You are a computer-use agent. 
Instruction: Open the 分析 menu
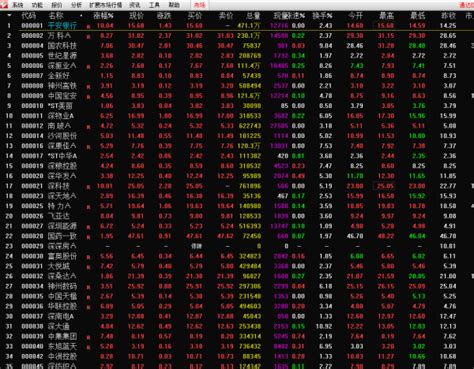tap(76, 5)
